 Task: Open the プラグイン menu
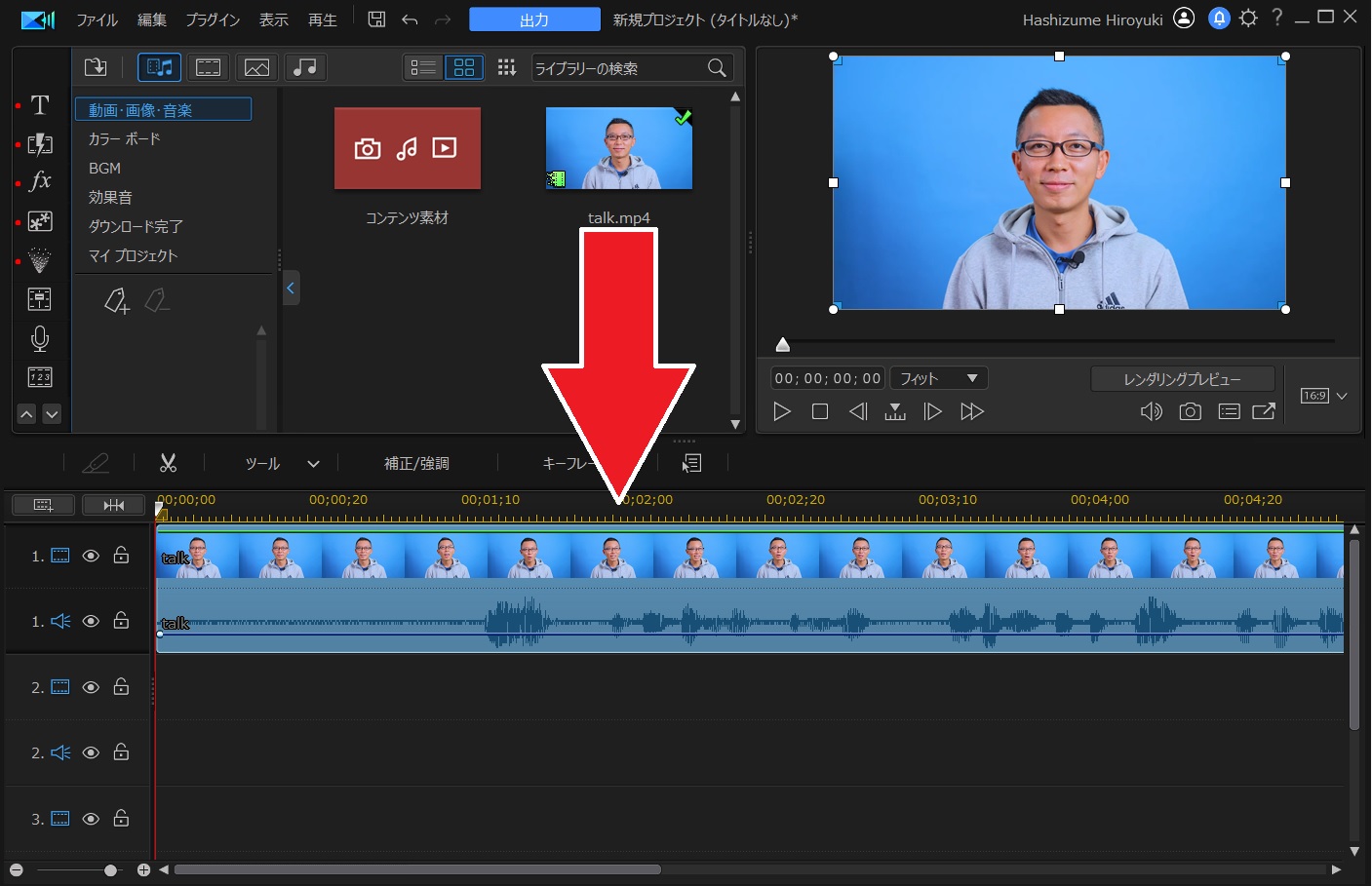214,19
